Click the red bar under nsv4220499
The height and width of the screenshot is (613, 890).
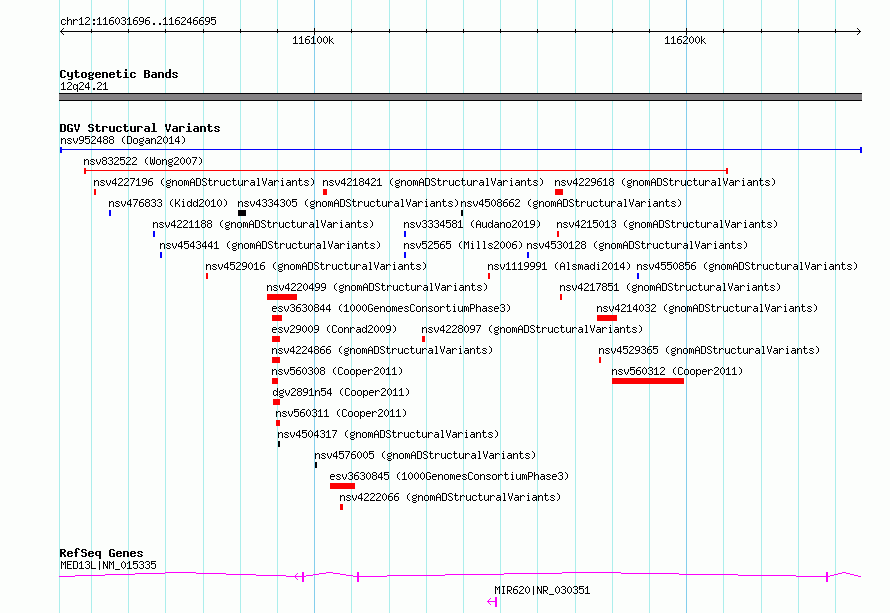point(282,297)
